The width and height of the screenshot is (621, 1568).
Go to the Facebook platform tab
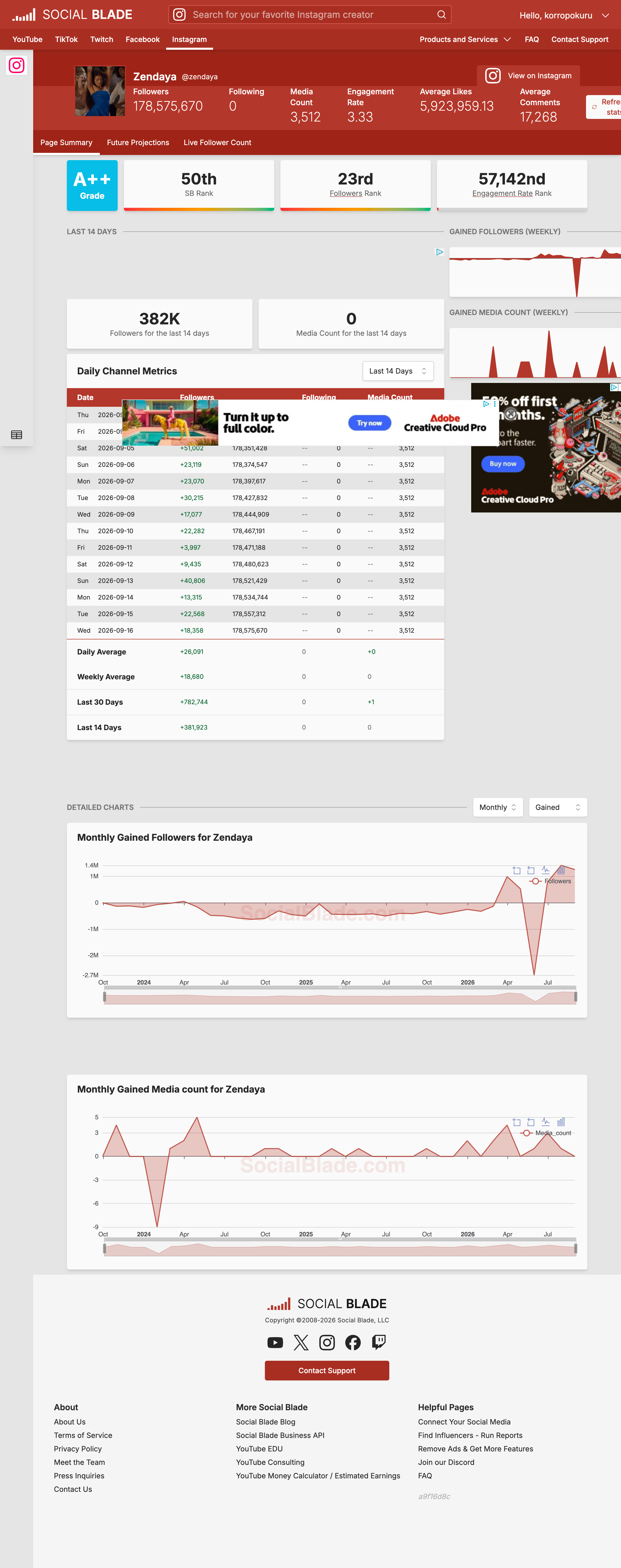tap(143, 40)
